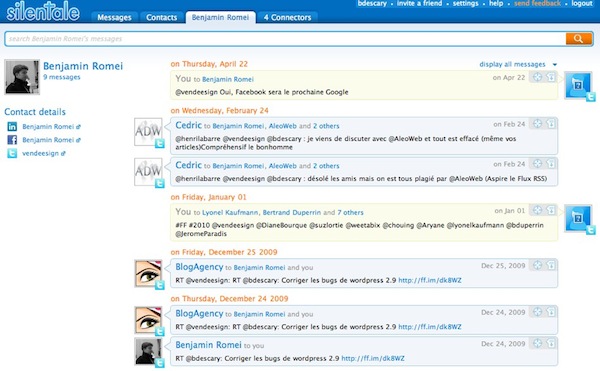Click BlogAgency eye avatar on the Dec 24 message
The height and width of the screenshot is (371, 600).
[x=148, y=320]
